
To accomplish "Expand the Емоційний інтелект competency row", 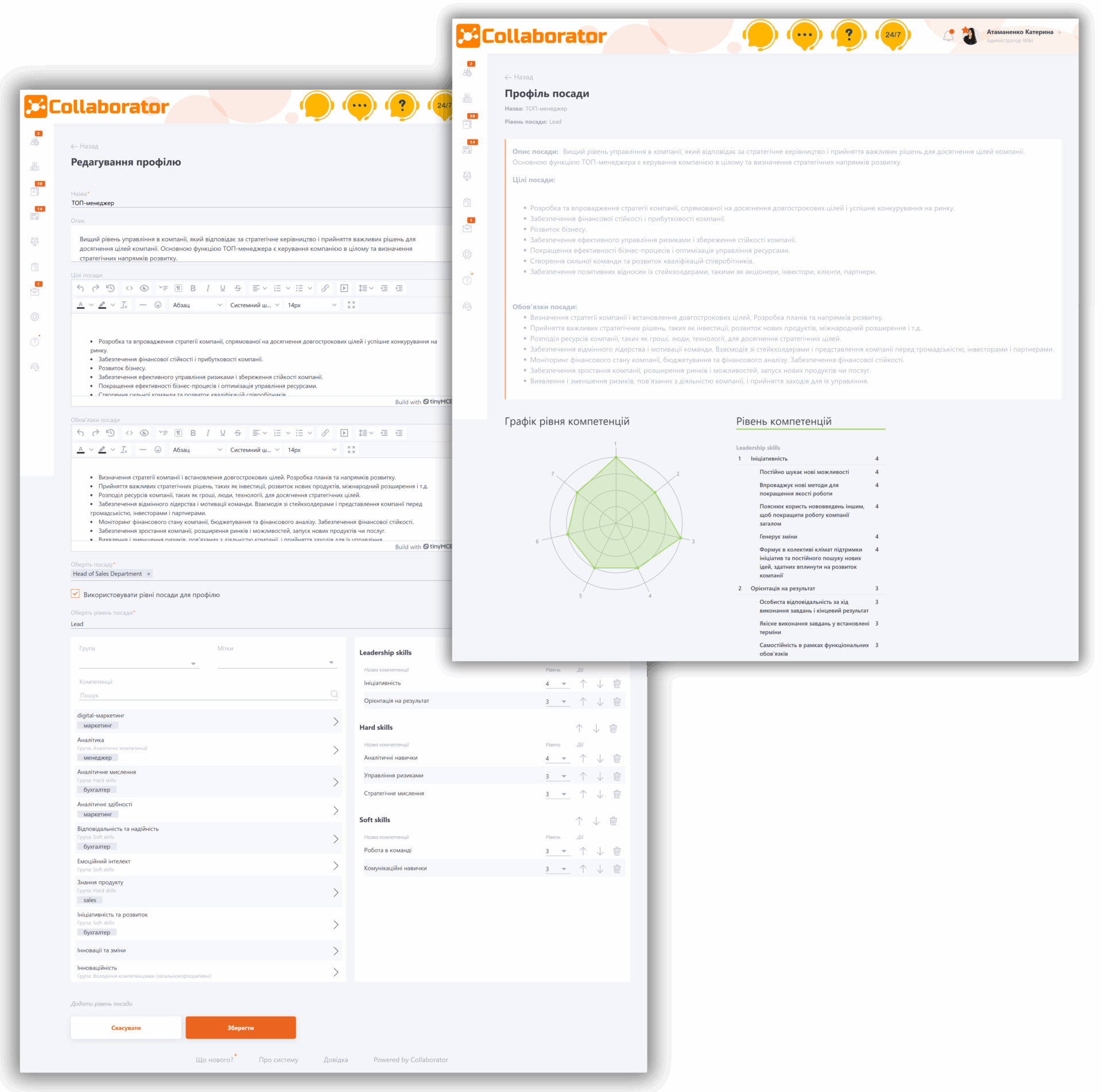I will coord(336,865).
